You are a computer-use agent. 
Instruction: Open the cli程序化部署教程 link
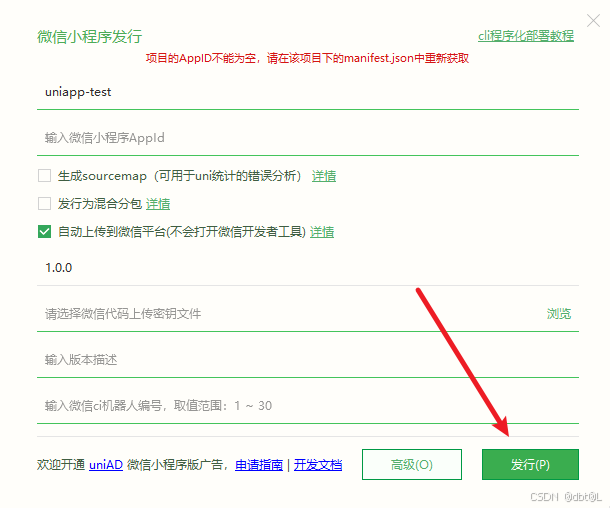pyautogui.click(x=526, y=36)
